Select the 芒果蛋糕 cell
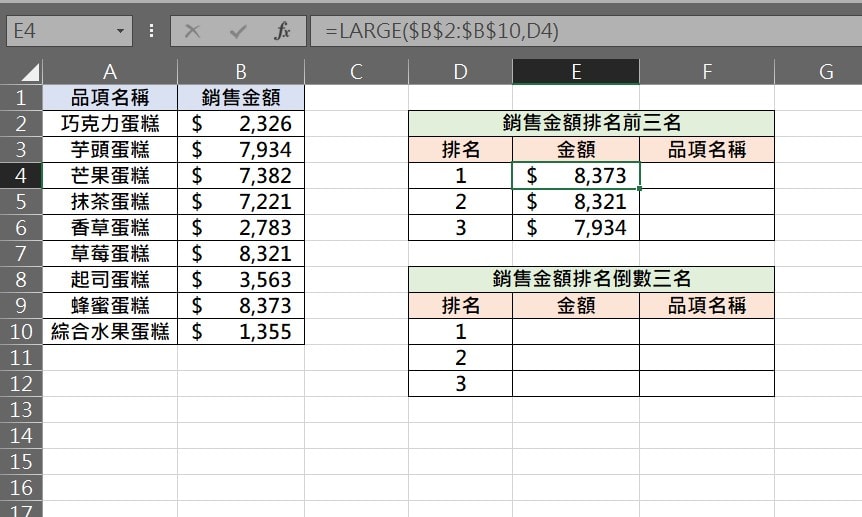862x517 pixels. 110,175
